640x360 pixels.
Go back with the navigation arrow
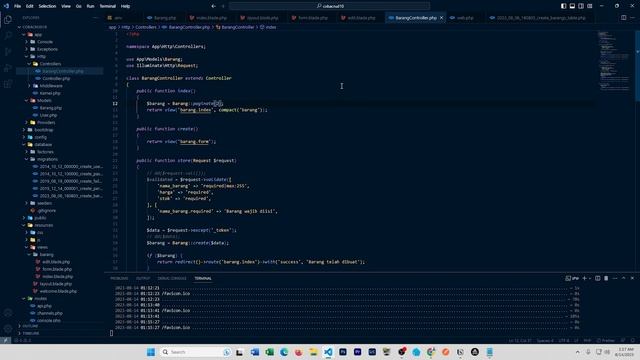coord(213,6)
